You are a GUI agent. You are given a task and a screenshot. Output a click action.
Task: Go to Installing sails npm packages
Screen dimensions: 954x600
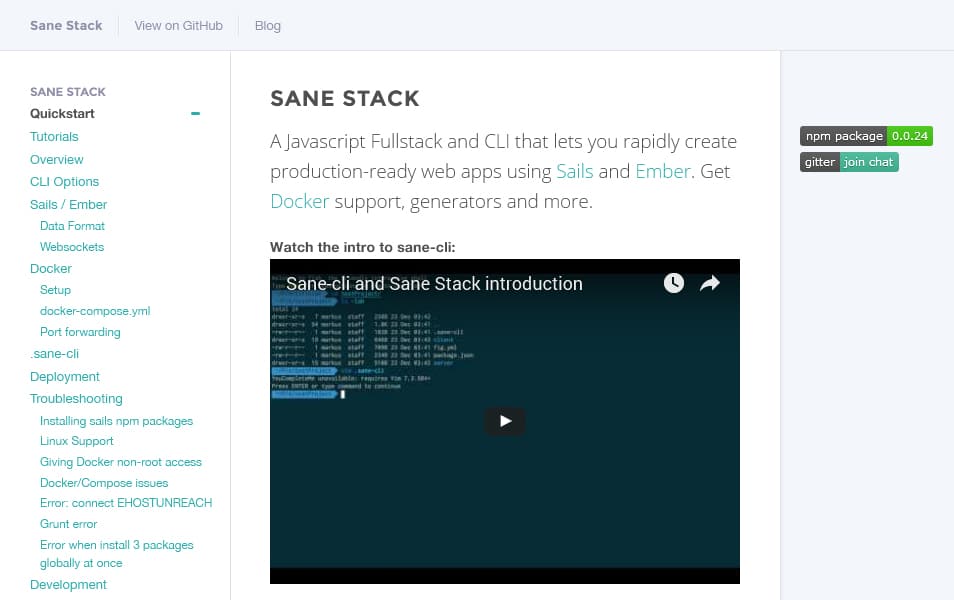[116, 421]
